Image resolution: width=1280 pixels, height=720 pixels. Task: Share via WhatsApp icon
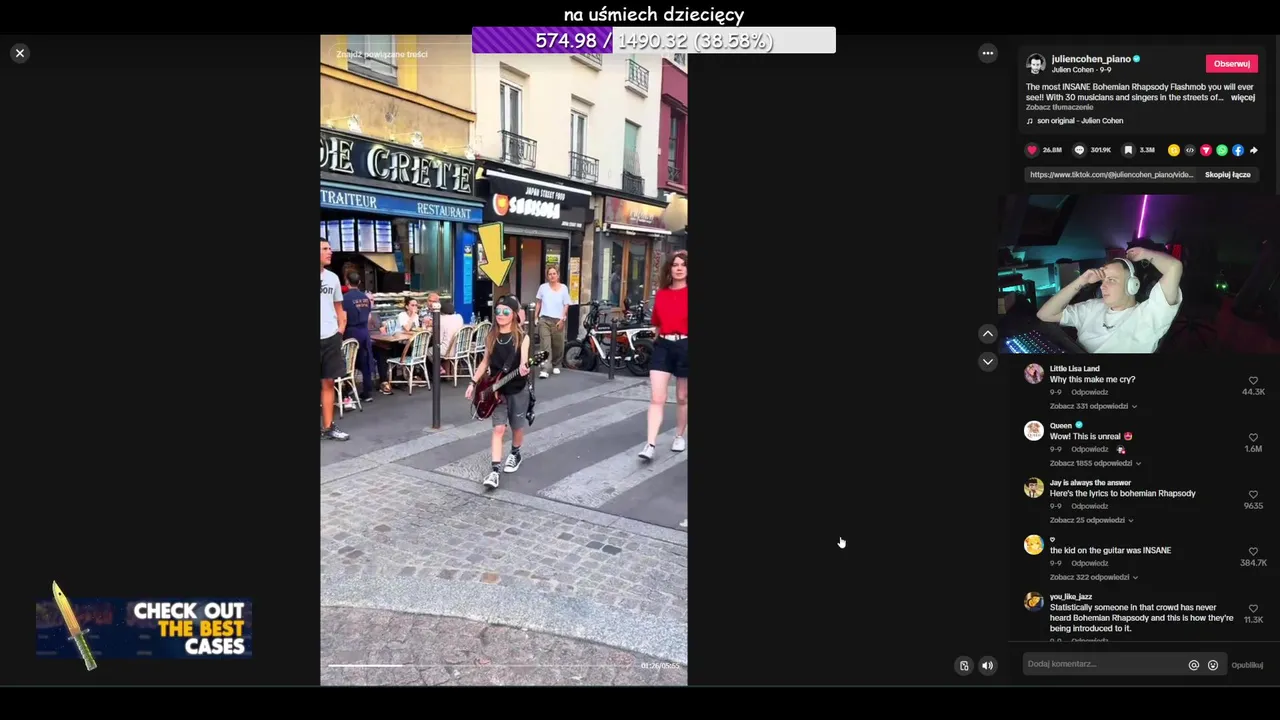(x=1222, y=150)
